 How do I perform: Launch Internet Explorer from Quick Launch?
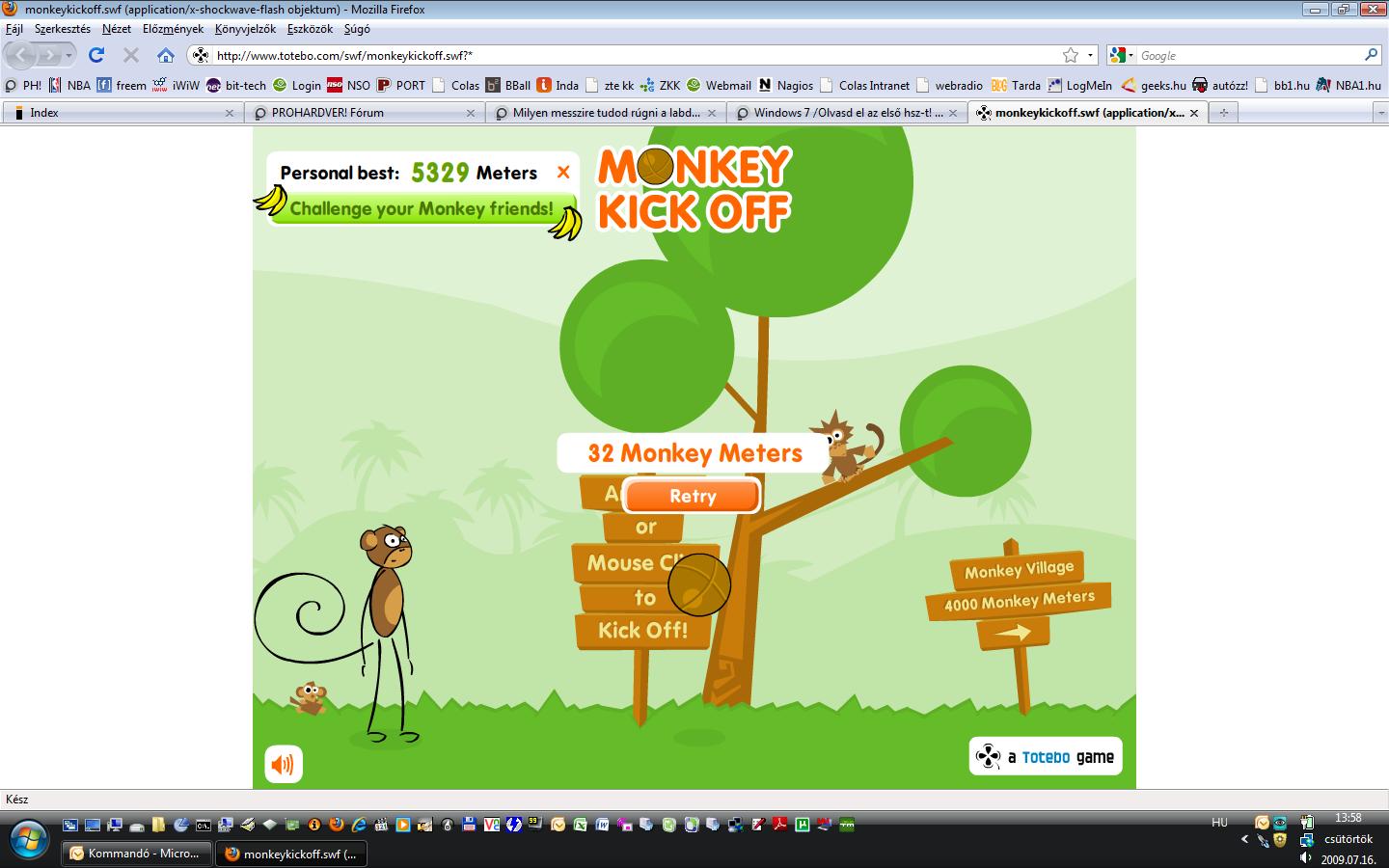coord(359,825)
